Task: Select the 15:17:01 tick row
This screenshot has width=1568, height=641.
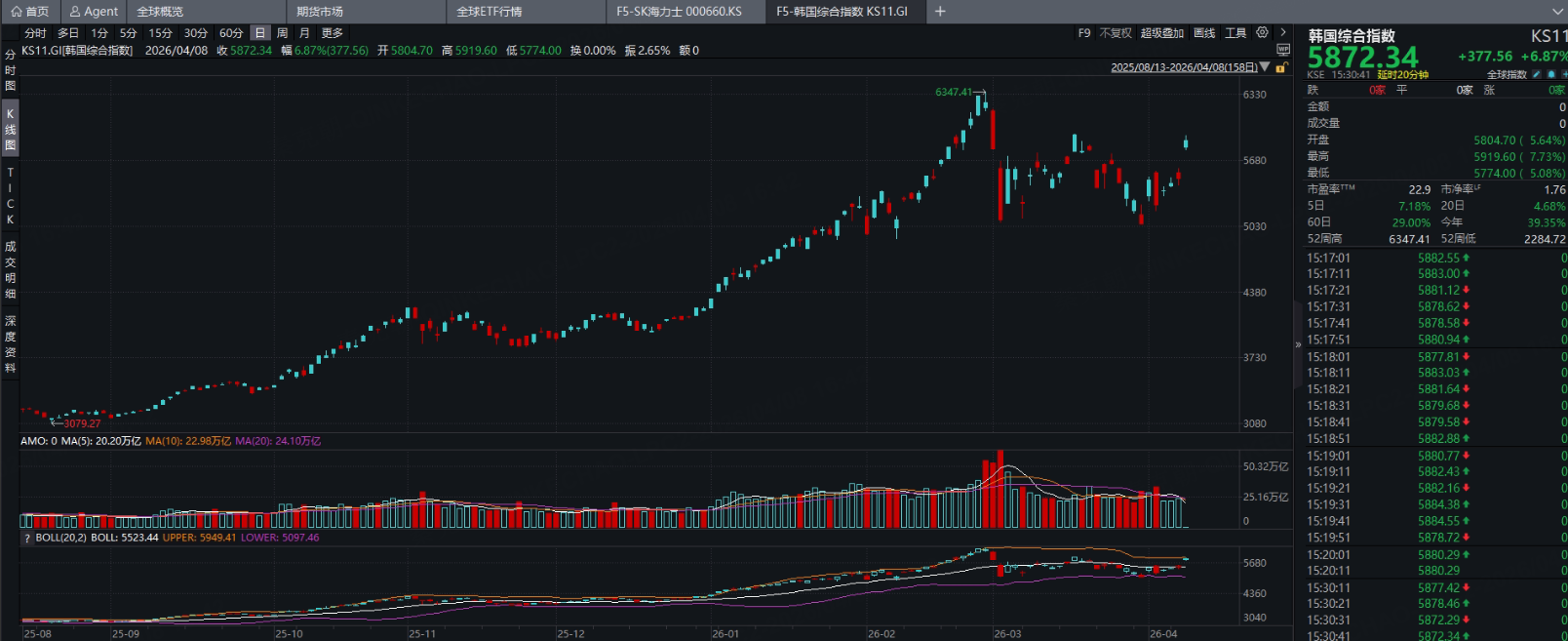Action: (x=1435, y=259)
